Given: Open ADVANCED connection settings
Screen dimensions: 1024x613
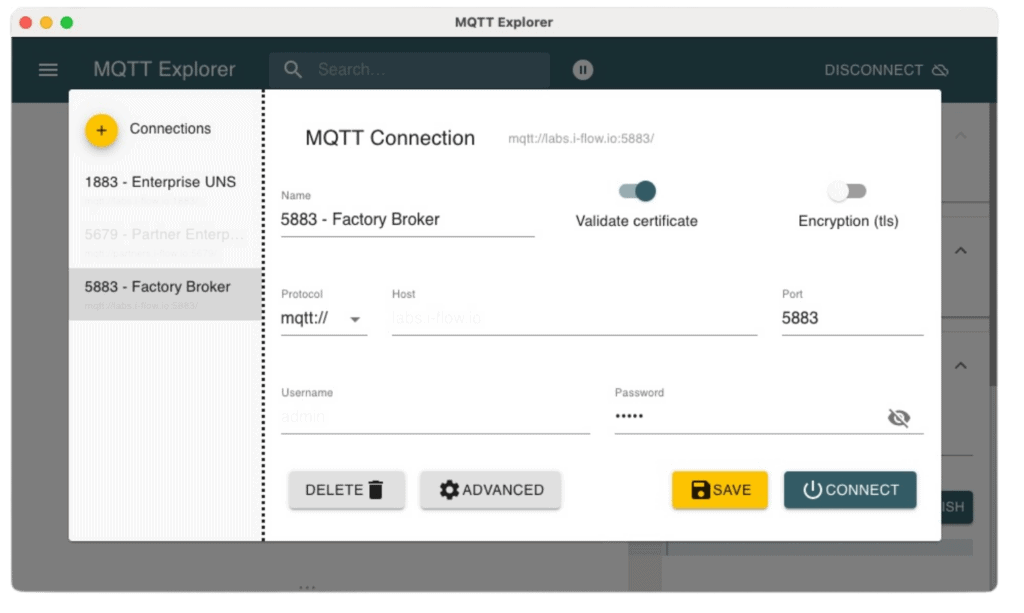Looking at the screenshot, I should pos(490,490).
